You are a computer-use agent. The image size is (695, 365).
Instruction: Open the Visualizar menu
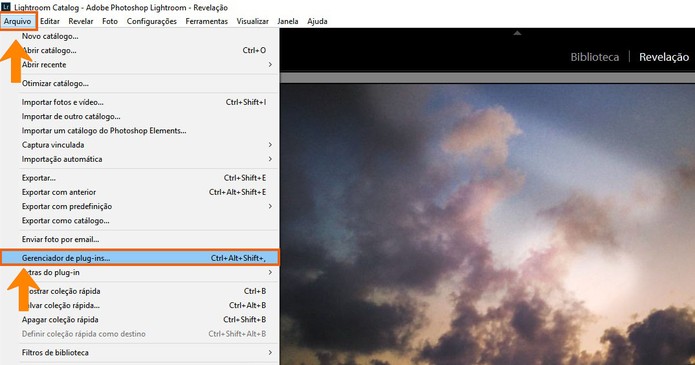point(252,21)
